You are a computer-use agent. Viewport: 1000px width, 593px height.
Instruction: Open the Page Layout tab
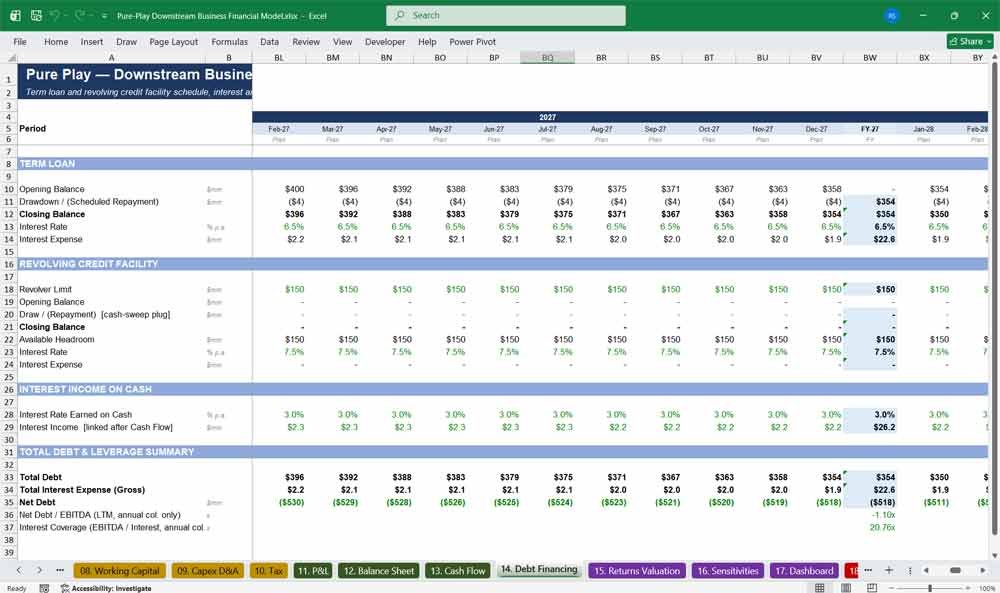173,41
